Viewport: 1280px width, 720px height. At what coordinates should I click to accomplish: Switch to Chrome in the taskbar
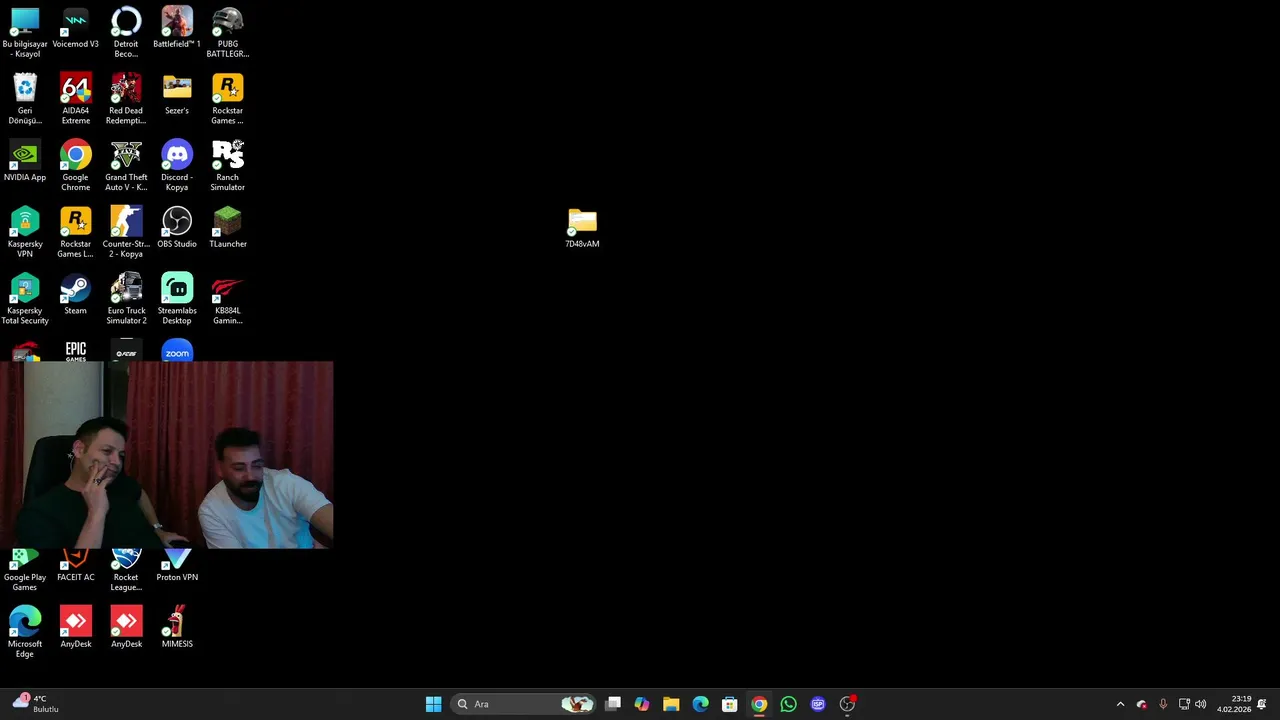click(759, 704)
